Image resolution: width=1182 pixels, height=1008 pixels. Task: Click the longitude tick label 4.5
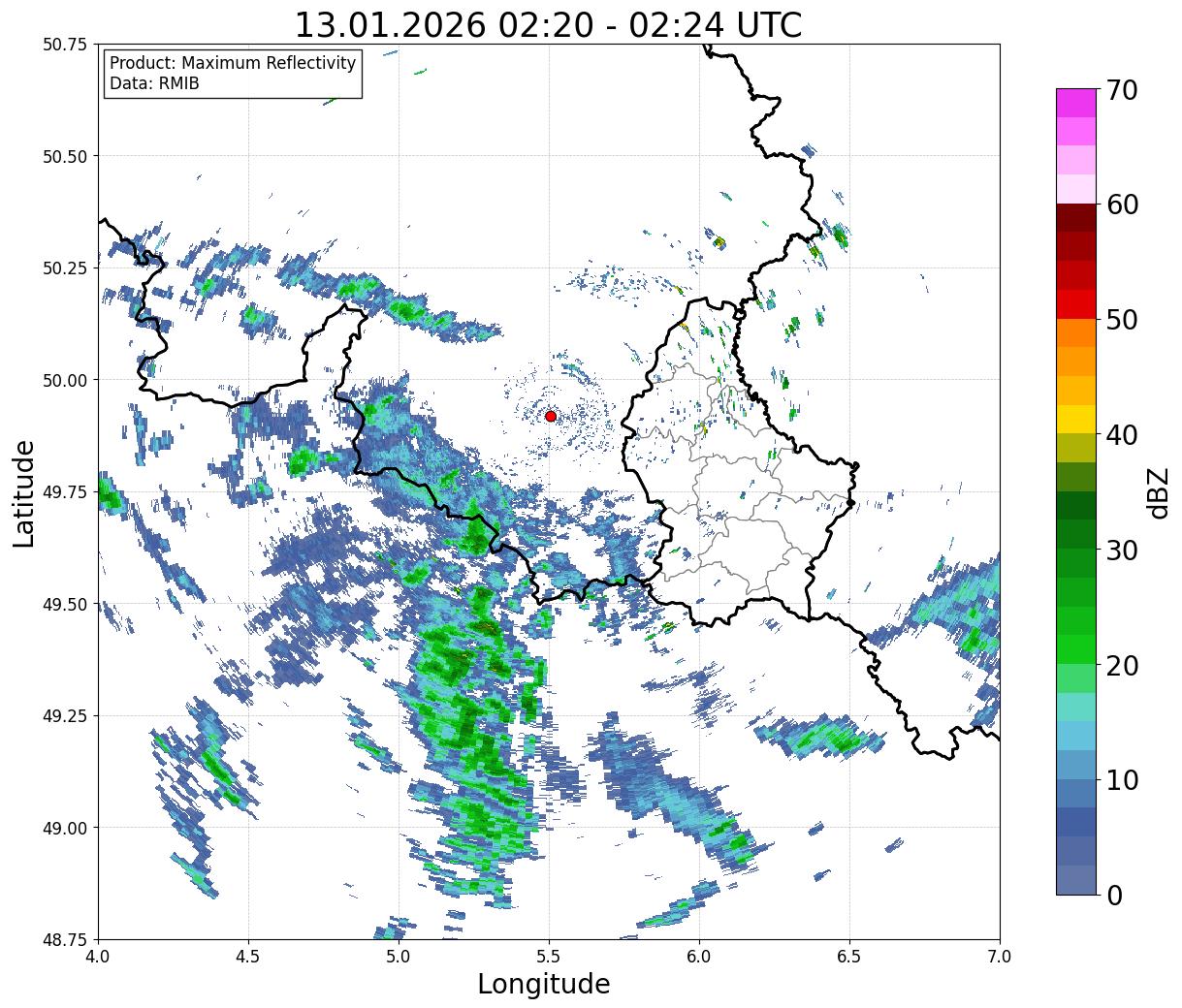248,957
